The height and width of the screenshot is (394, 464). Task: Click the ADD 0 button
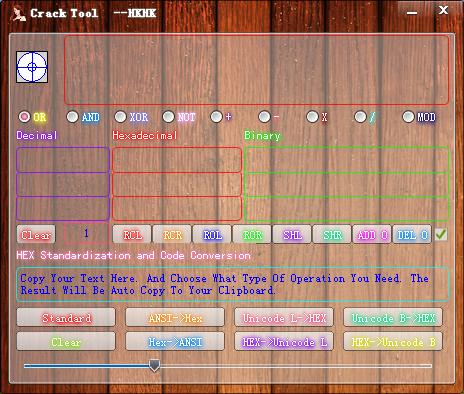click(372, 235)
